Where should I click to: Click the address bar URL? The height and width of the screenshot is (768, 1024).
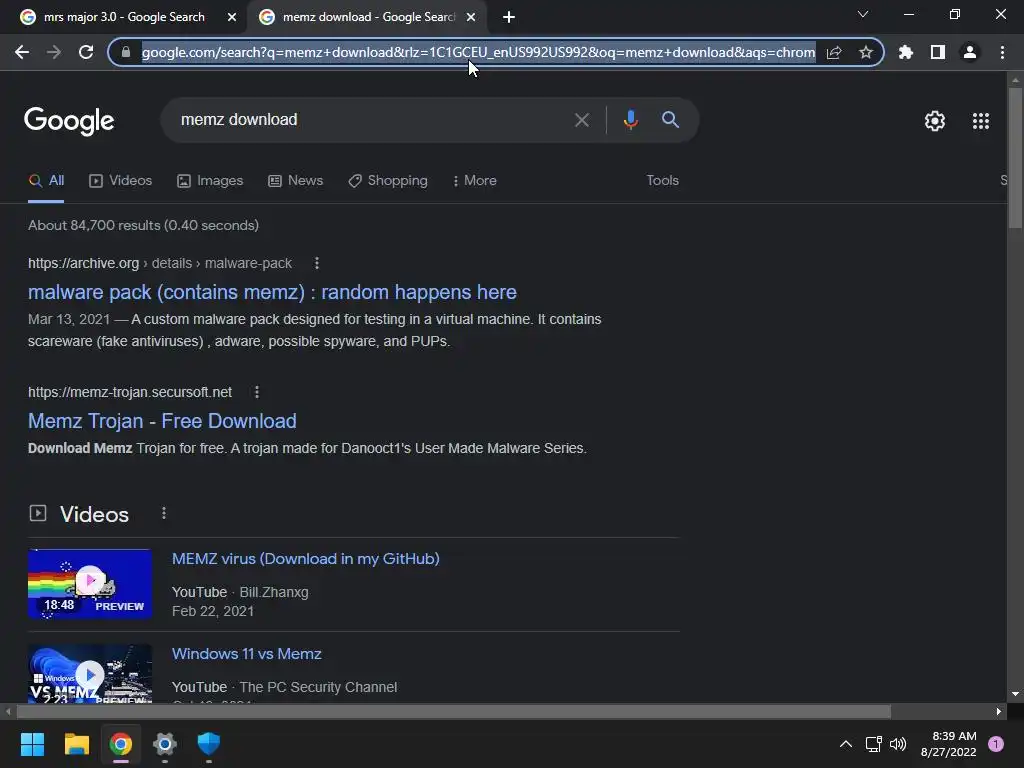[x=478, y=52]
